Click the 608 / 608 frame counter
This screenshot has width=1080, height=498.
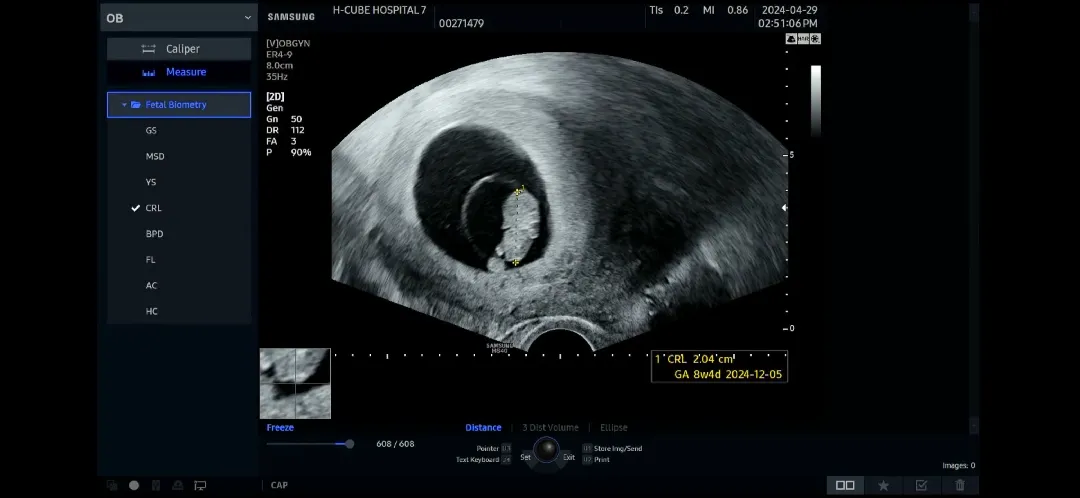point(395,444)
